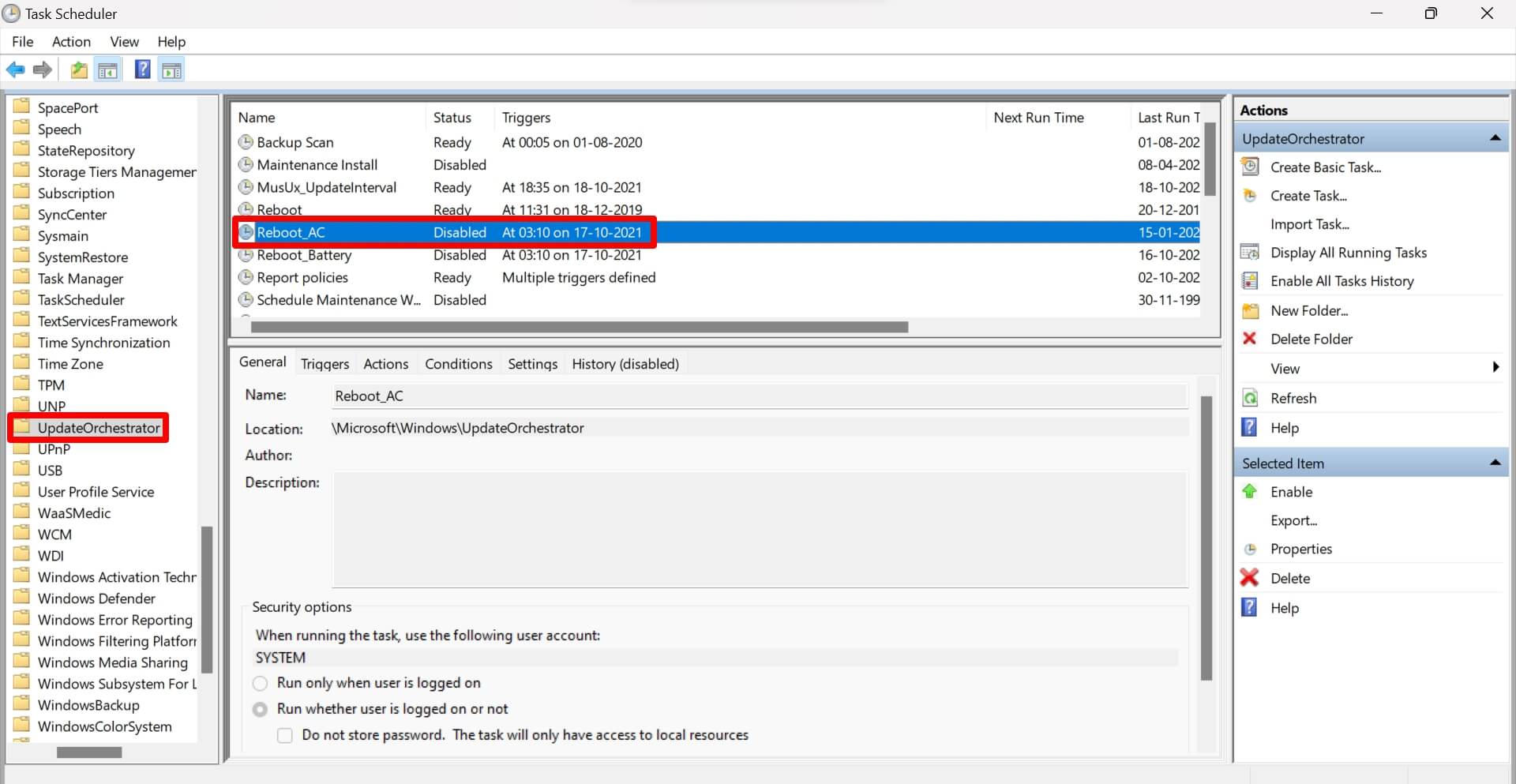Viewport: 1516px width, 784px height.
Task: Select the General tab
Action: [263, 362]
